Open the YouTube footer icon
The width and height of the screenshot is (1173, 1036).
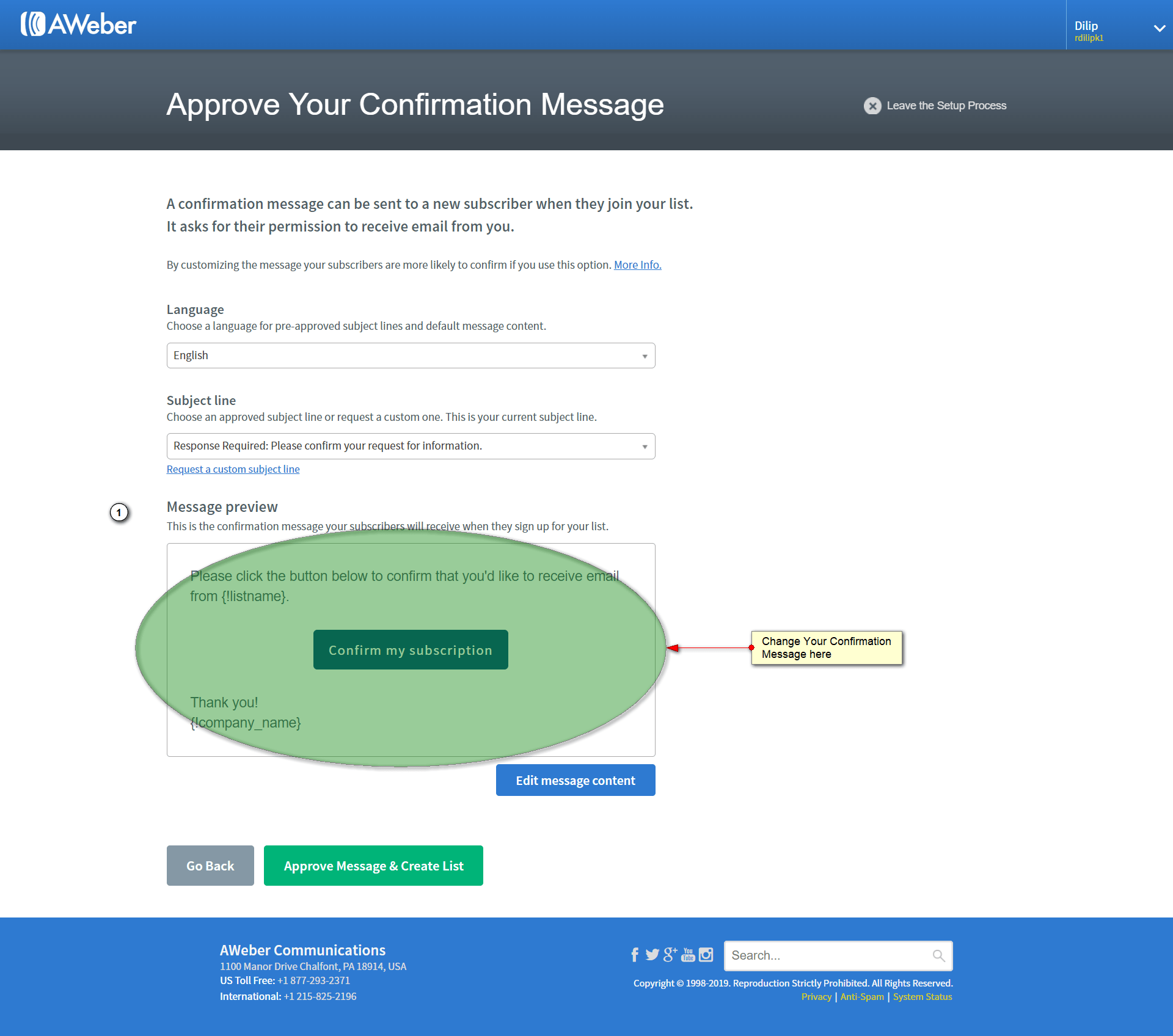(689, 955)
